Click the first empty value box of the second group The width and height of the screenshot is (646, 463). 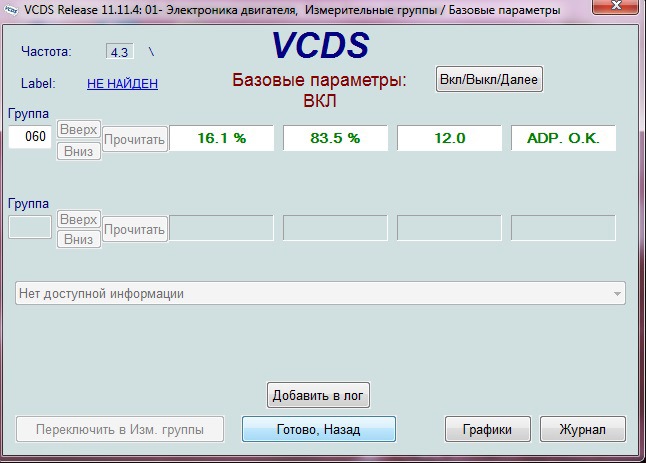pyautogui.click(x=222, y=228)
